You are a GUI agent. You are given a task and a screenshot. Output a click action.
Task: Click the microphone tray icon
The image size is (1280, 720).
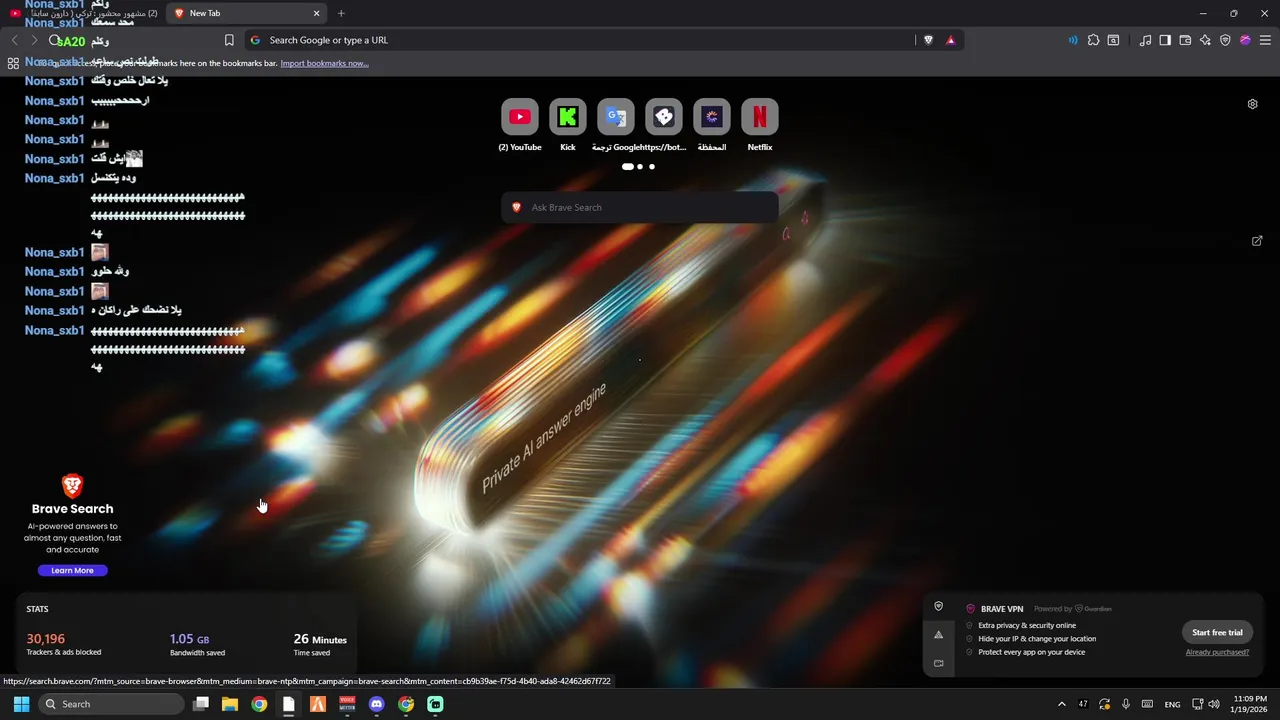1126,704
